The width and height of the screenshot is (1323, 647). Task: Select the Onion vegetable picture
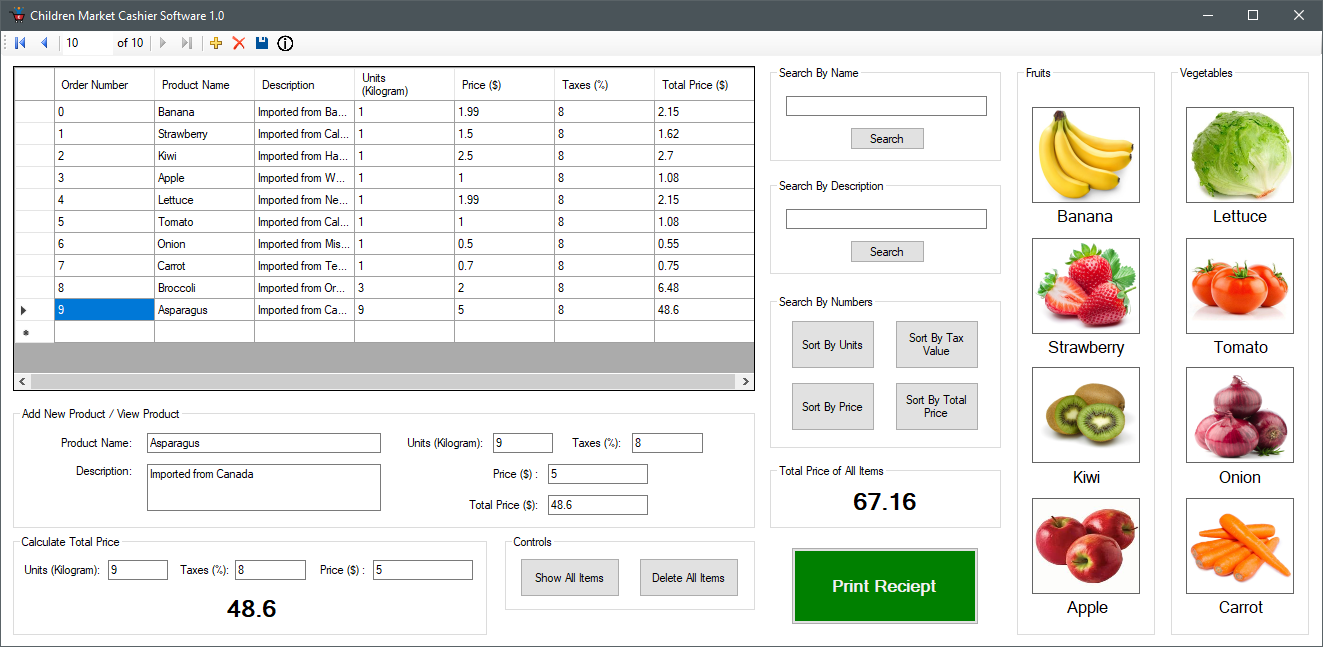1240,415
